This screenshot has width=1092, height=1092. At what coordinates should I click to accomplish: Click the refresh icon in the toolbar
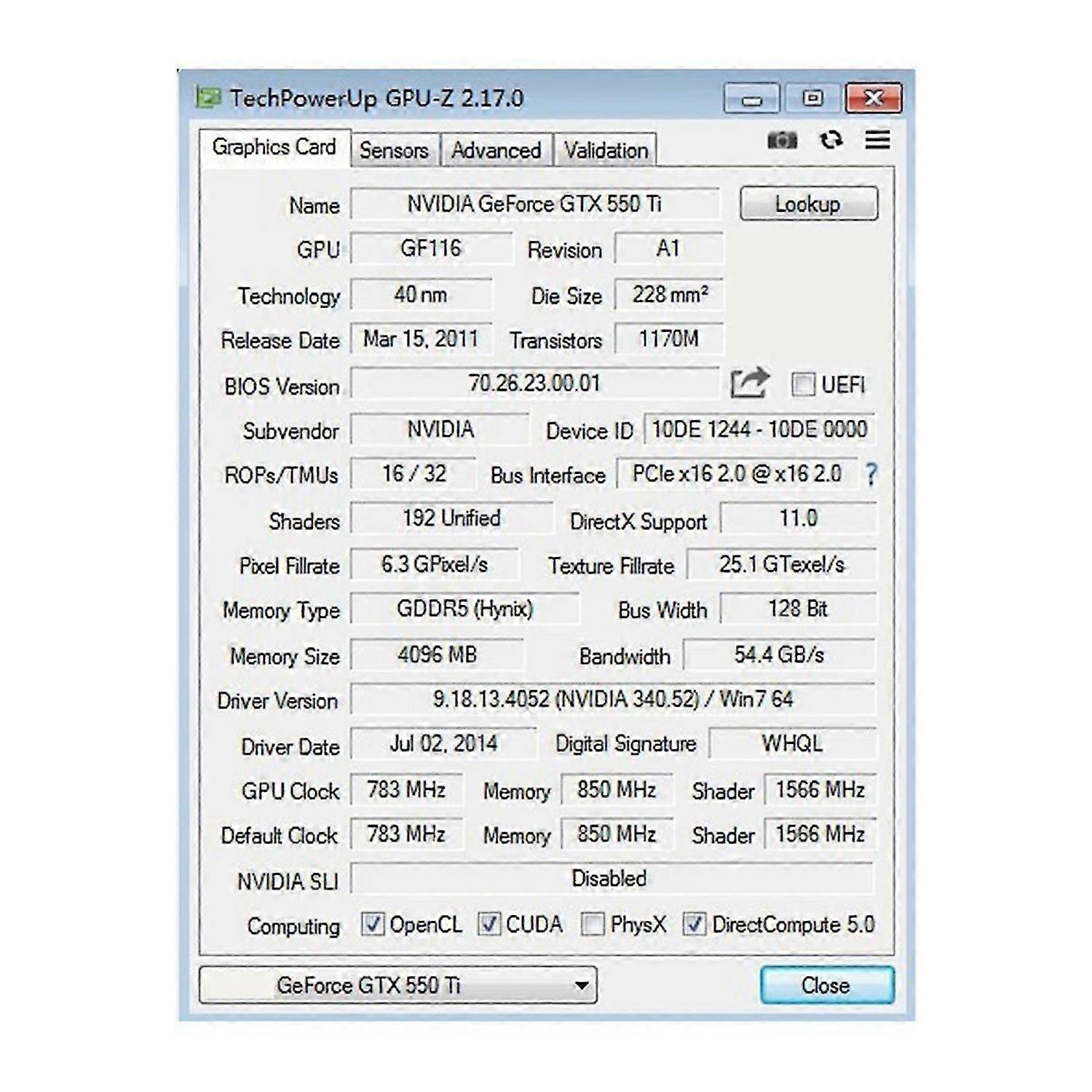(830, 140)
